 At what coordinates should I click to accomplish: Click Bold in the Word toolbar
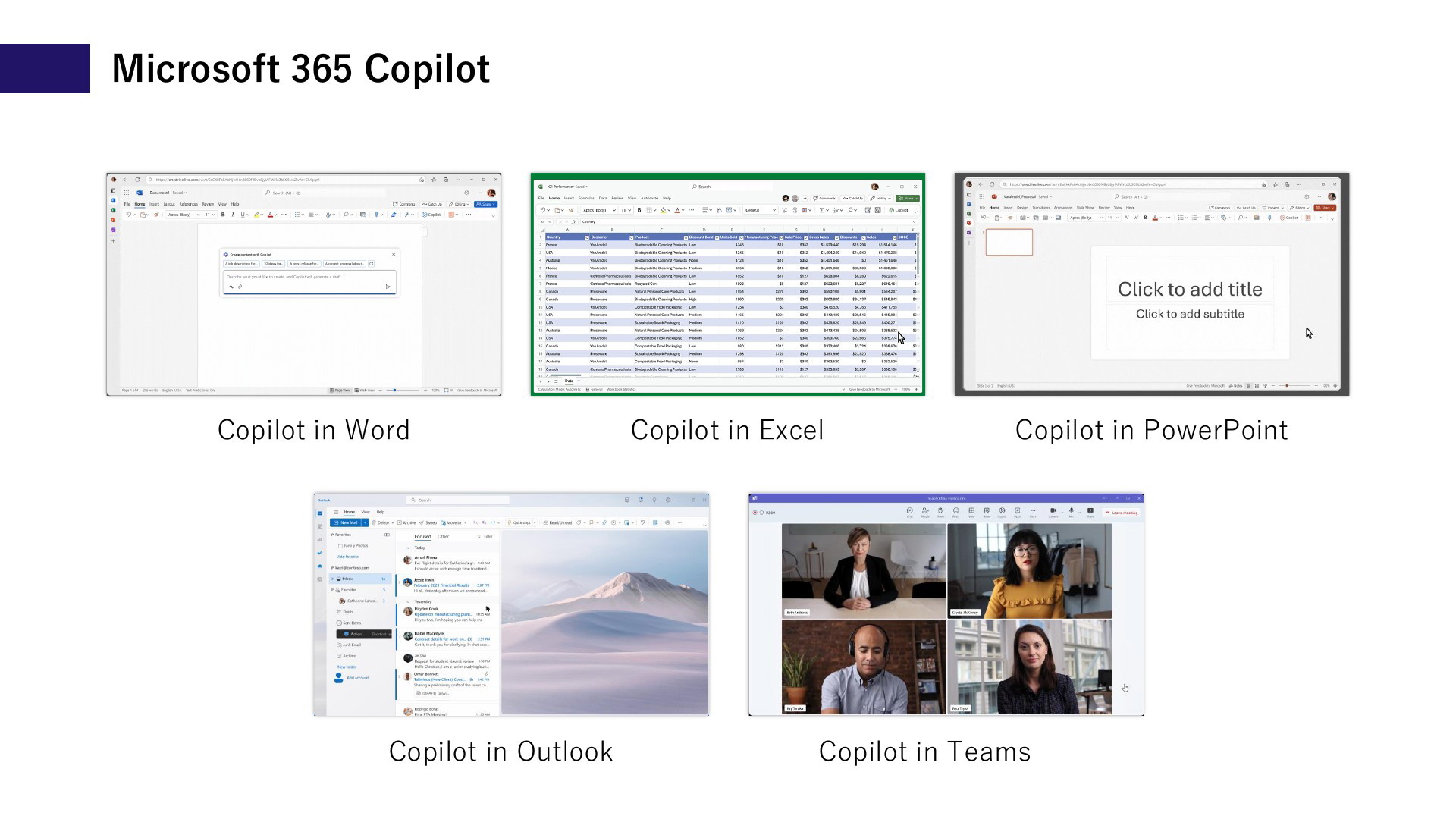(x=223, y=215)
